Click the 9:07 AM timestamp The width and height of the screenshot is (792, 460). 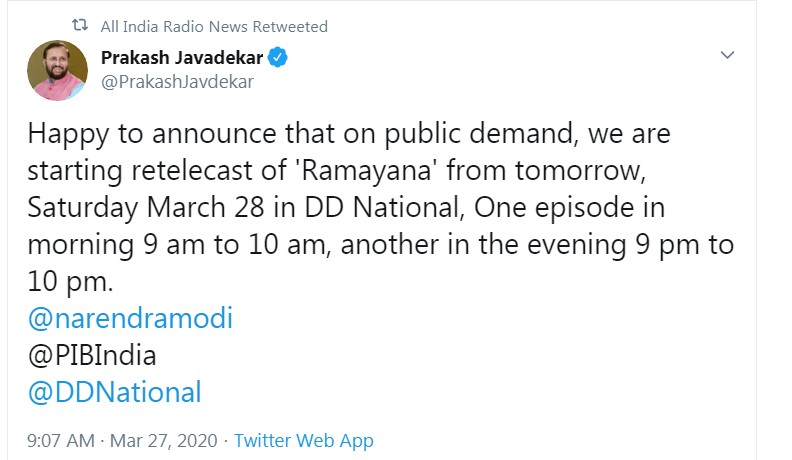[61, 440]
